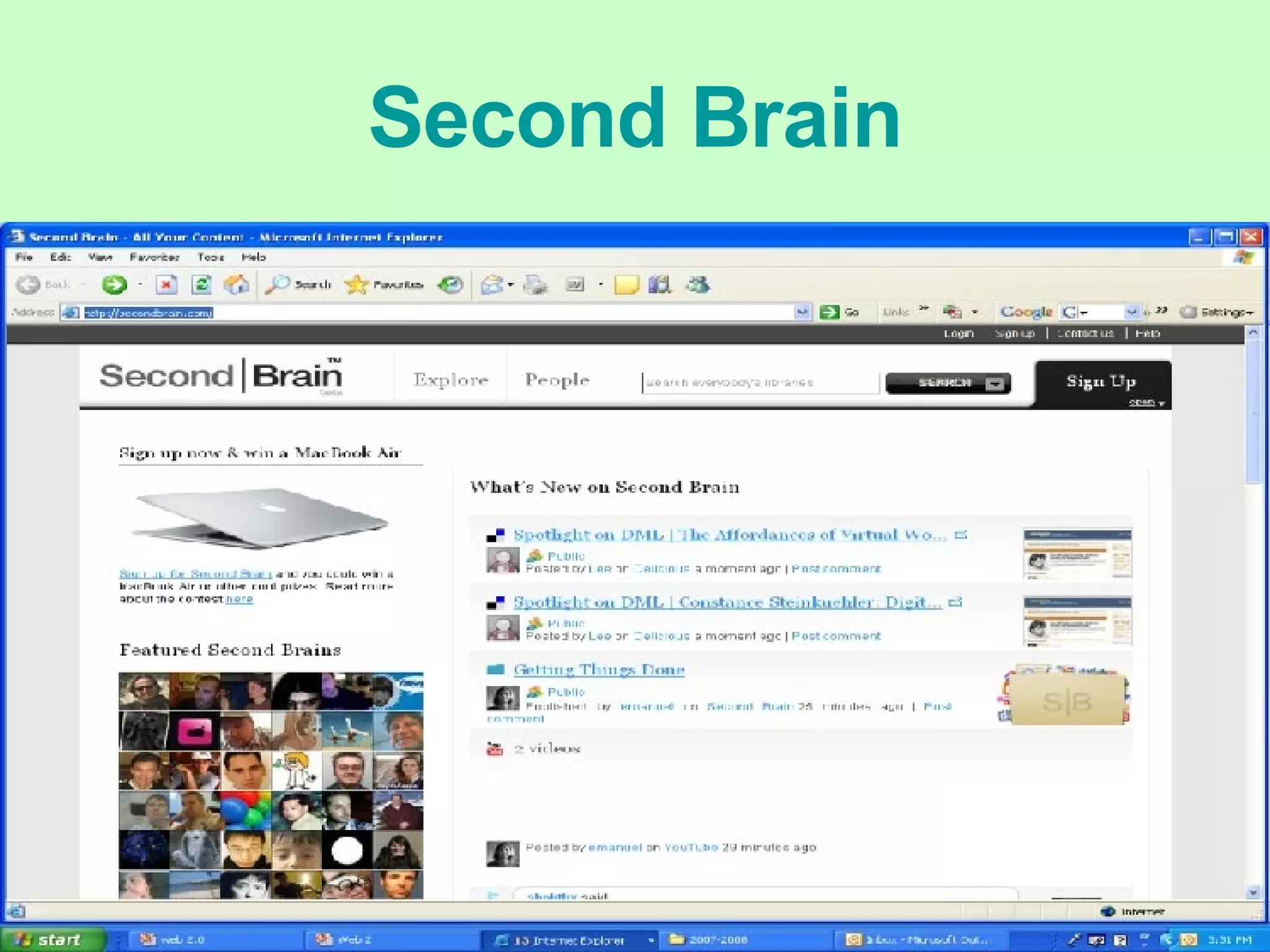1270x952 pixels.
Task: Open the File menu
Action: [x=24, y=257]
